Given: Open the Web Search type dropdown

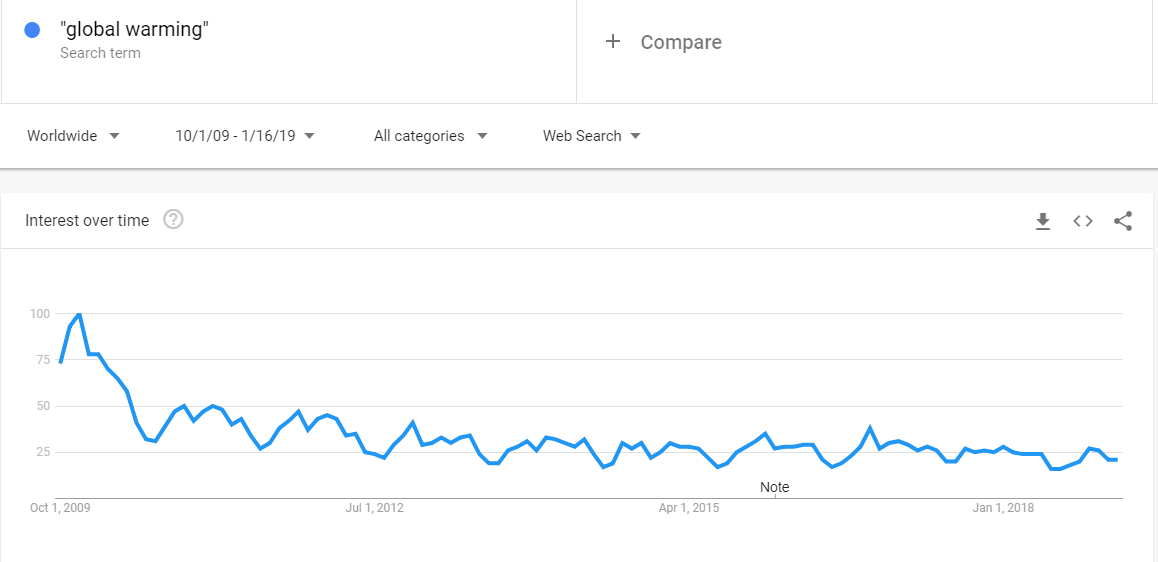Looking at the screenshot, I should coord(592,136).
